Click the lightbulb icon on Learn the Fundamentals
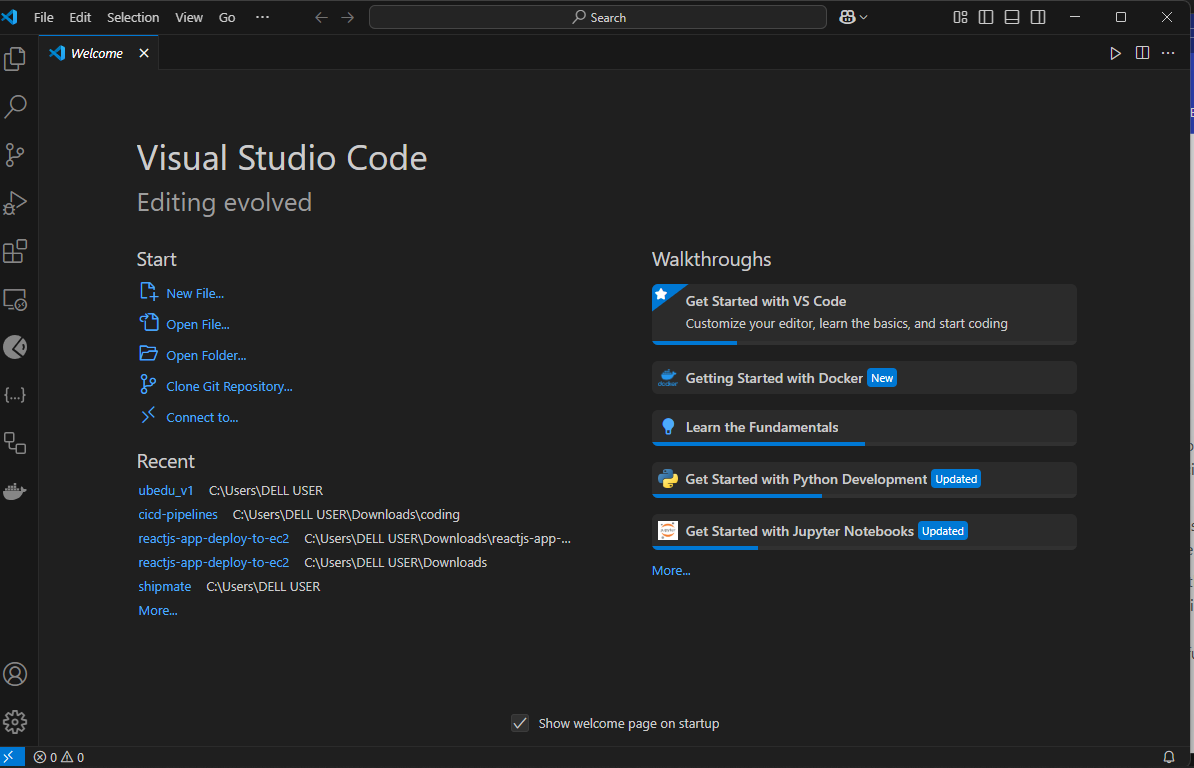Screen dimensions: 1194x768 click(668, 426)
